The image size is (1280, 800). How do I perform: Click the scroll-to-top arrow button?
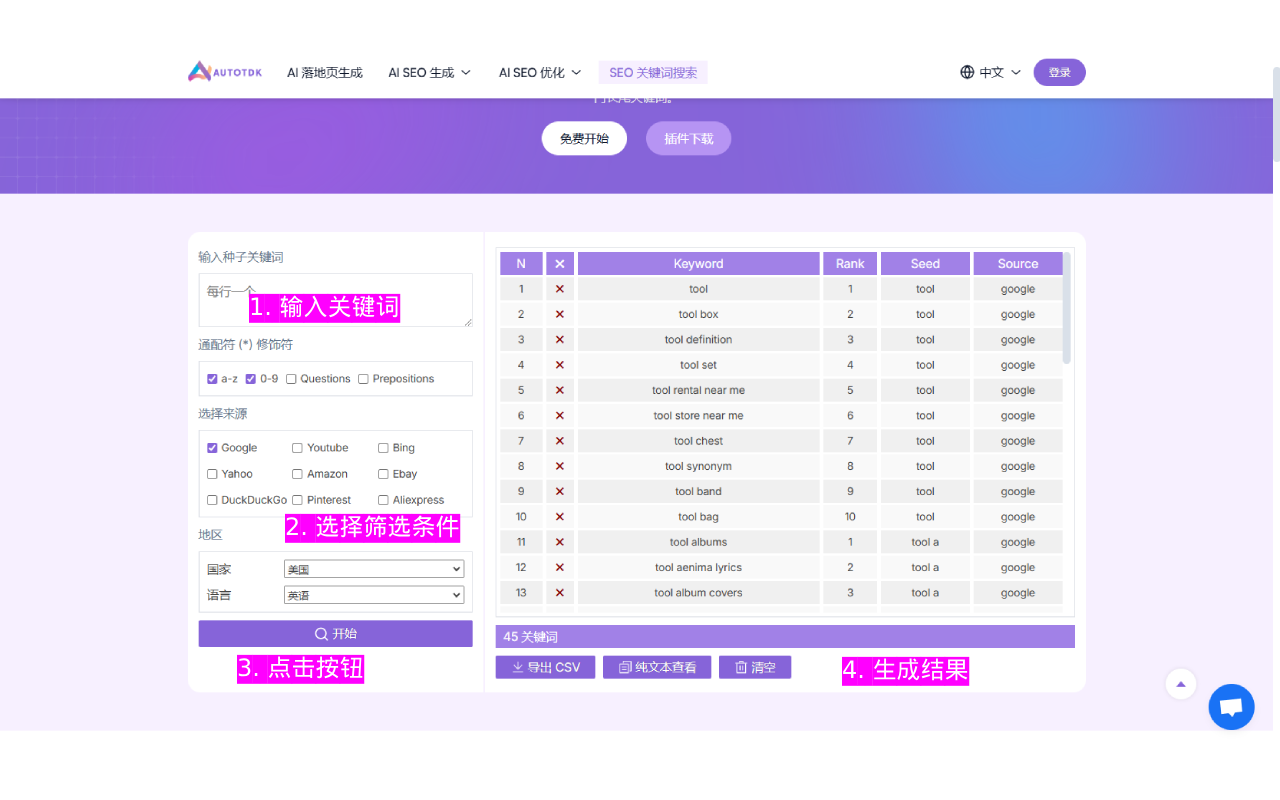click(1181, 684)
